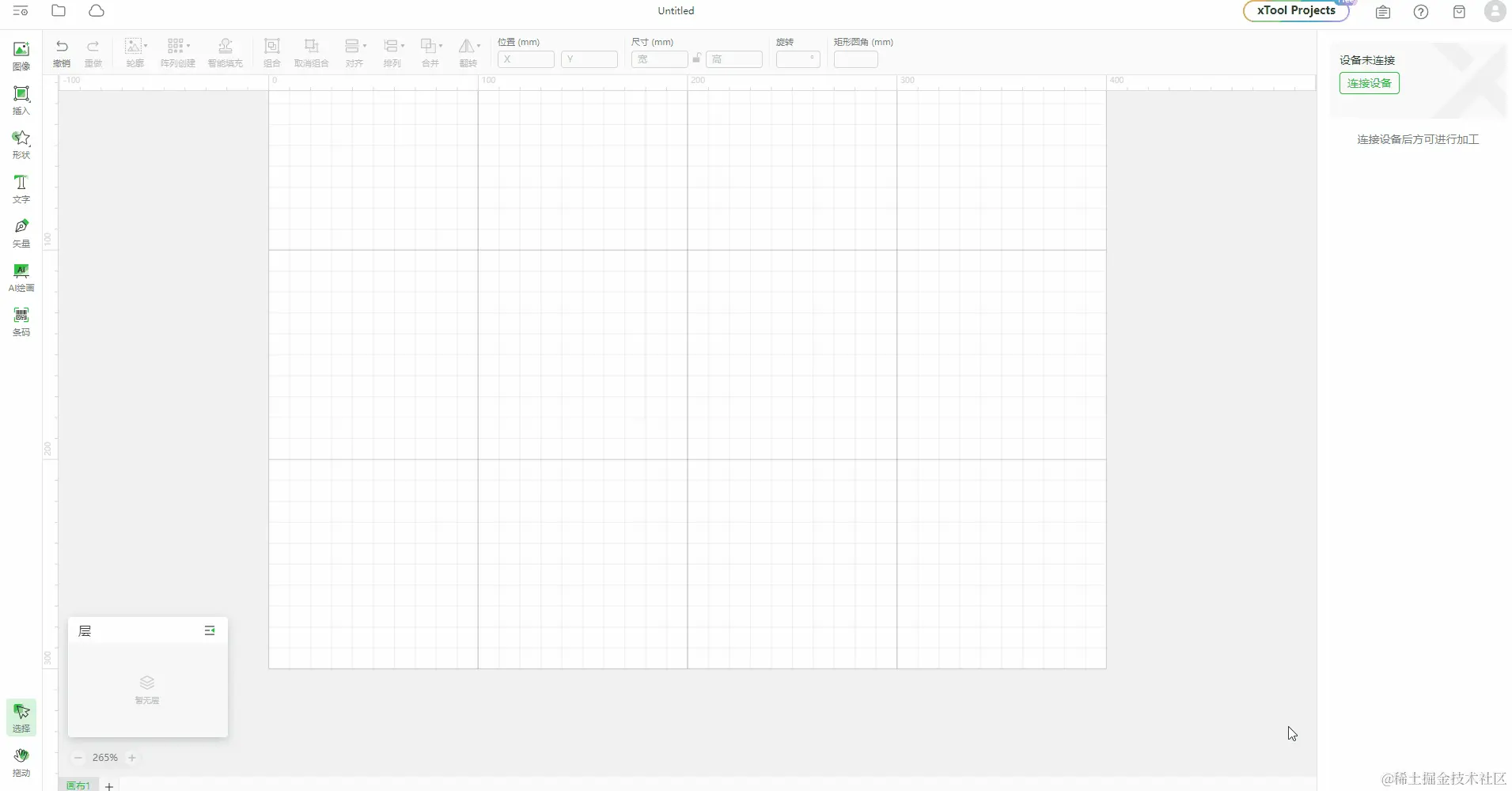Open the 形状 shapes tool
This screenshot has width=1512, height=791.
pyautogui.click(x=21, y=144)
